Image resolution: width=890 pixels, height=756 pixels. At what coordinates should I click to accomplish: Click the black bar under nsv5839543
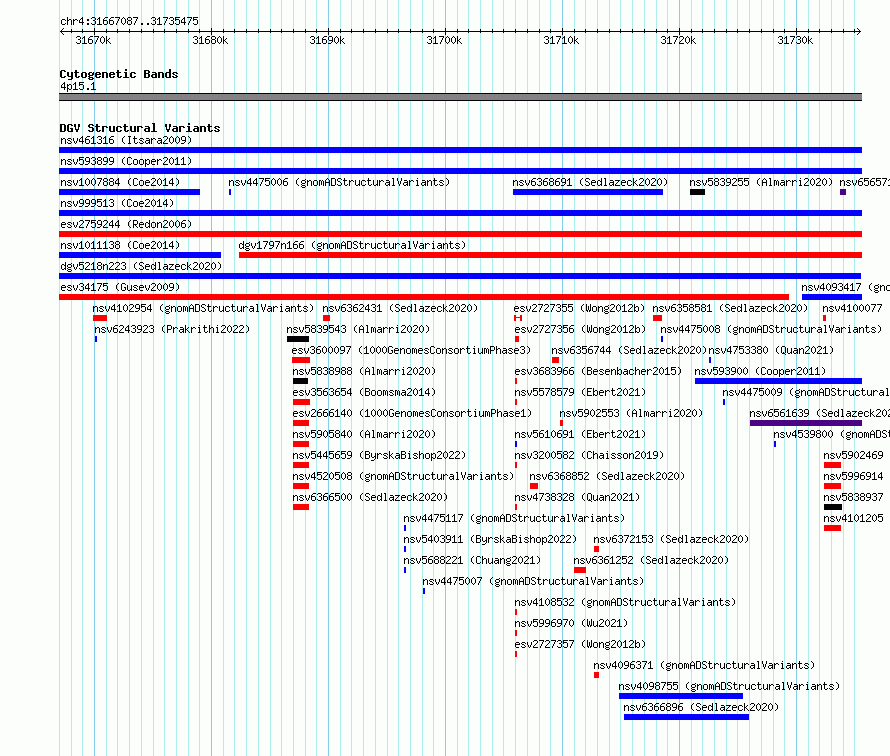pos(298,339)
